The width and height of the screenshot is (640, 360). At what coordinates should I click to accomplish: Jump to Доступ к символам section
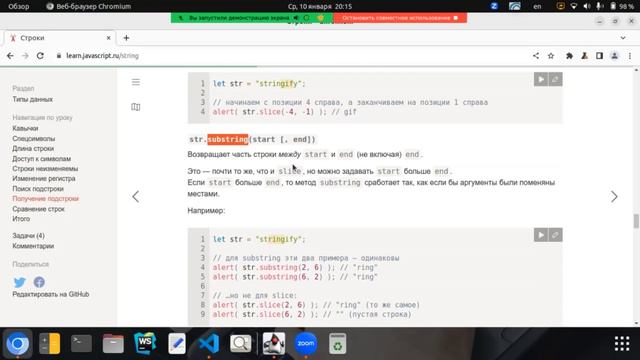tap(42, 159)
